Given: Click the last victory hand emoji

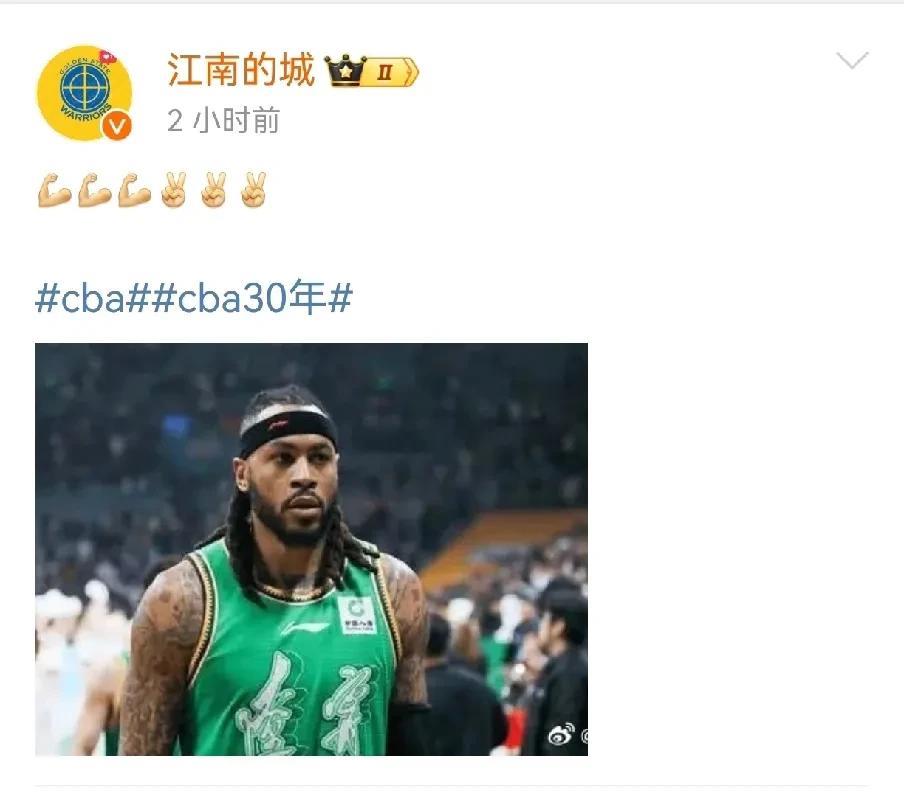Looking at the screenshot, I should (254, 190).
